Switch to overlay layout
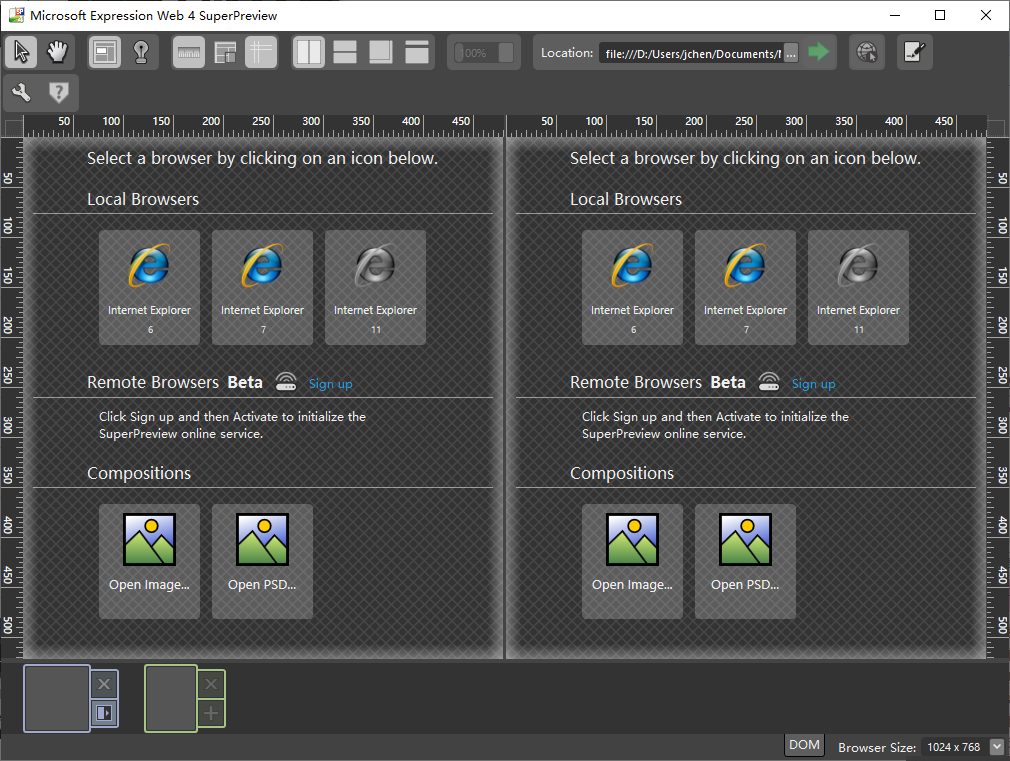This screenshot has height=761, width=1010. pyautogui.click(x=381, y=52)
